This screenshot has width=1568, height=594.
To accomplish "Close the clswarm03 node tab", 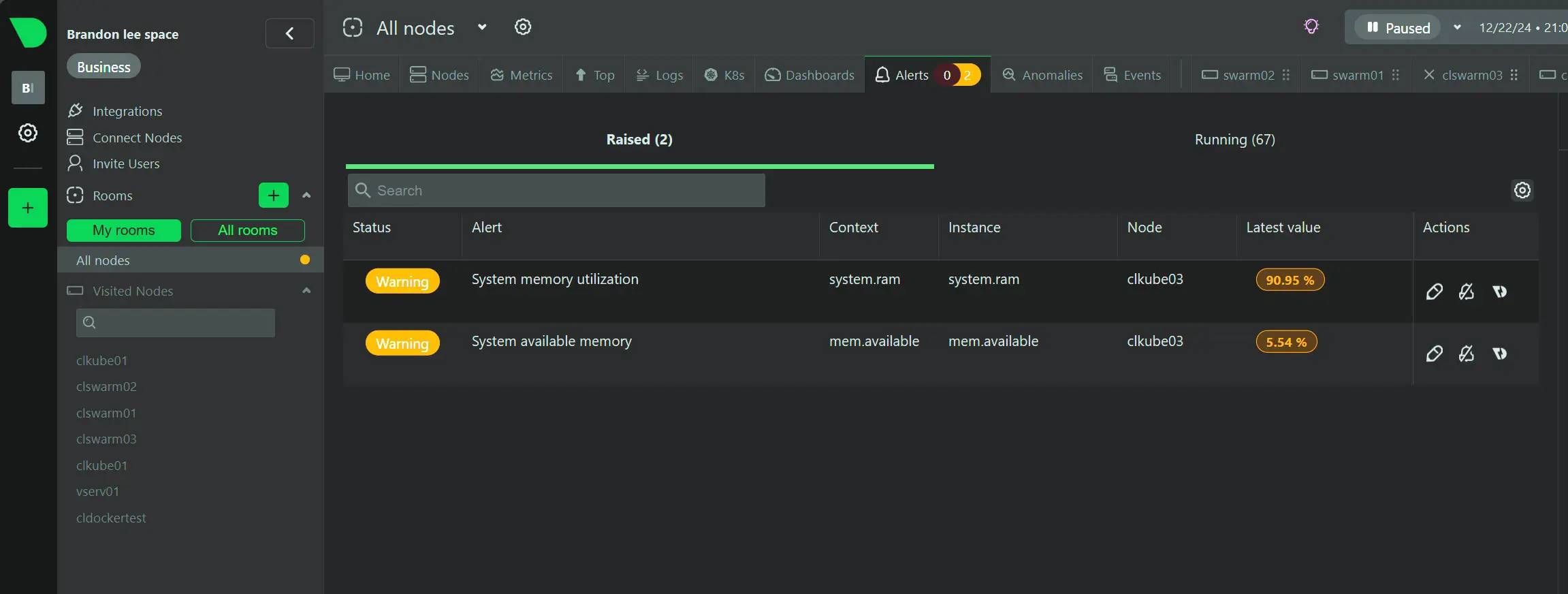I will tap(1429, 75).
